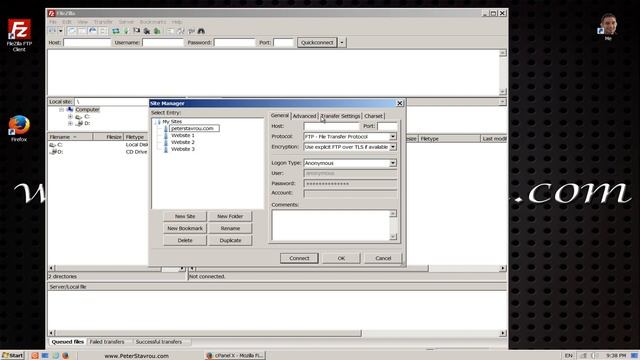Click Cancel in Site Manager

(x=383, y=258)
